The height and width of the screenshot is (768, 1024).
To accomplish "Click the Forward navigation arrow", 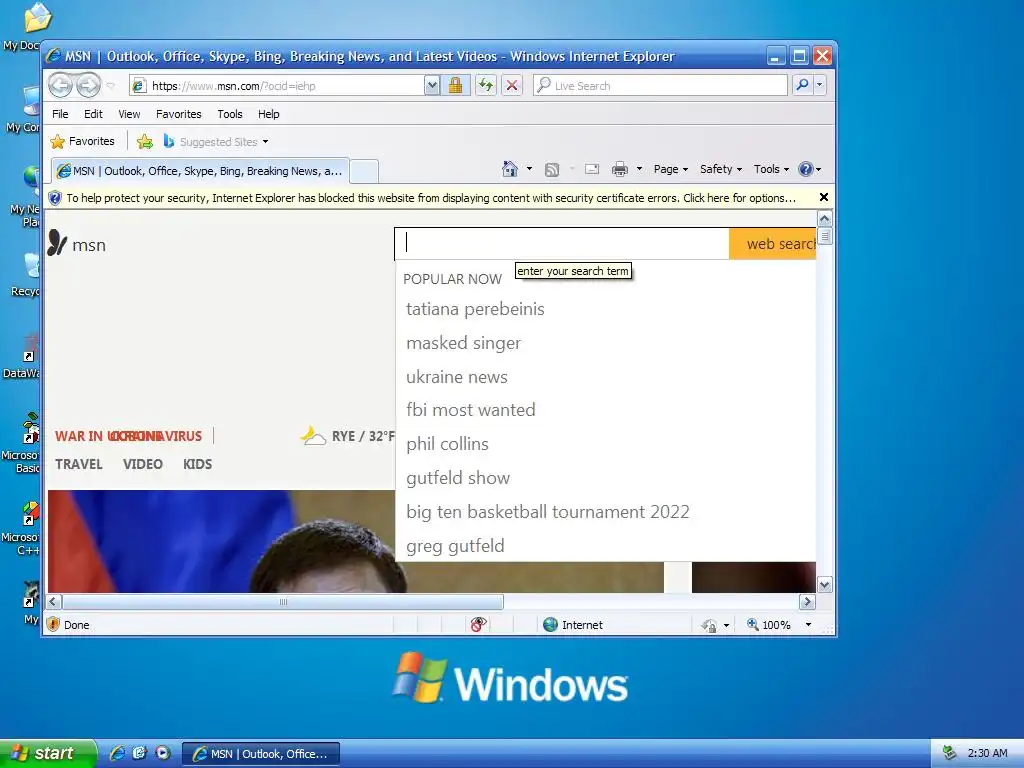I will [x=88, y=85].
